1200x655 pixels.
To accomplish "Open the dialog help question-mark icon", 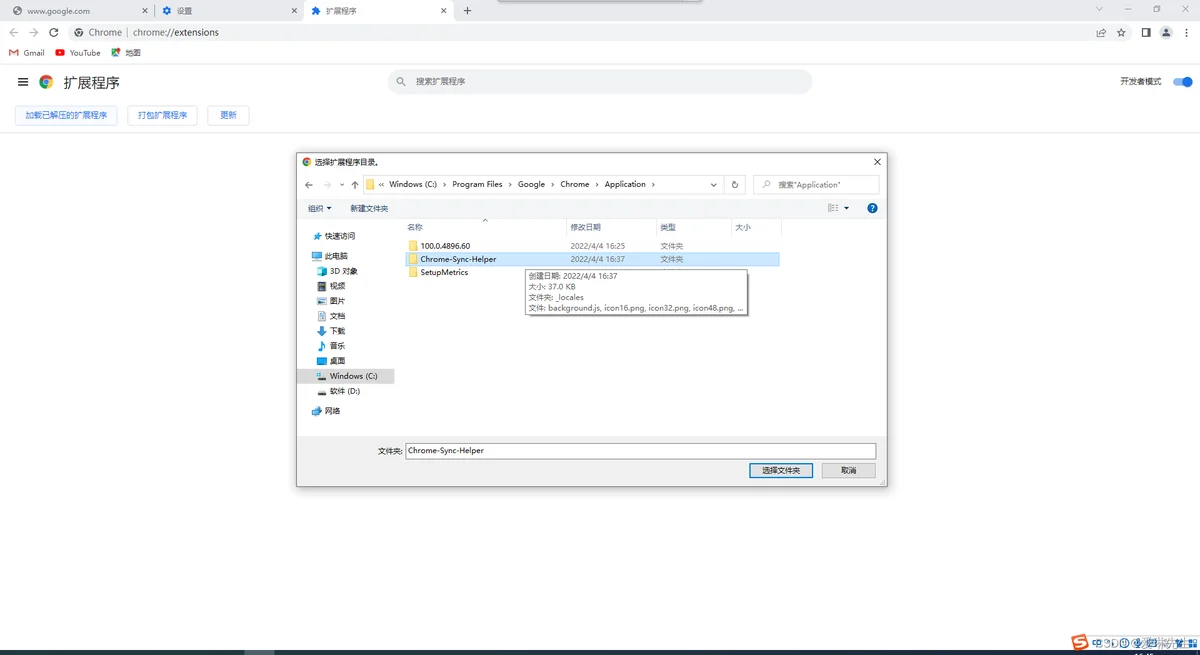I will point(872,208).
